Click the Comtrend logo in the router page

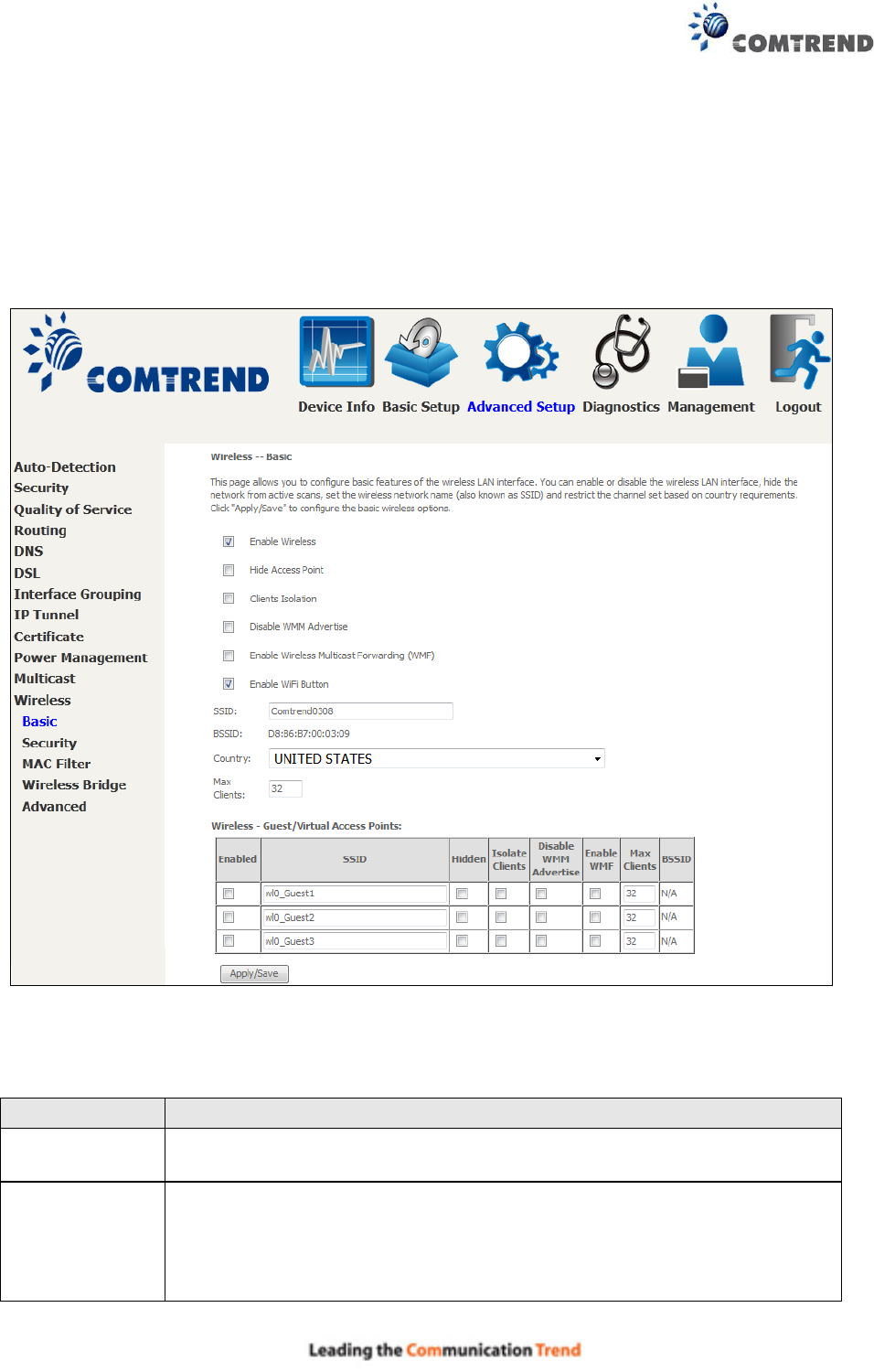click(147, 353)
